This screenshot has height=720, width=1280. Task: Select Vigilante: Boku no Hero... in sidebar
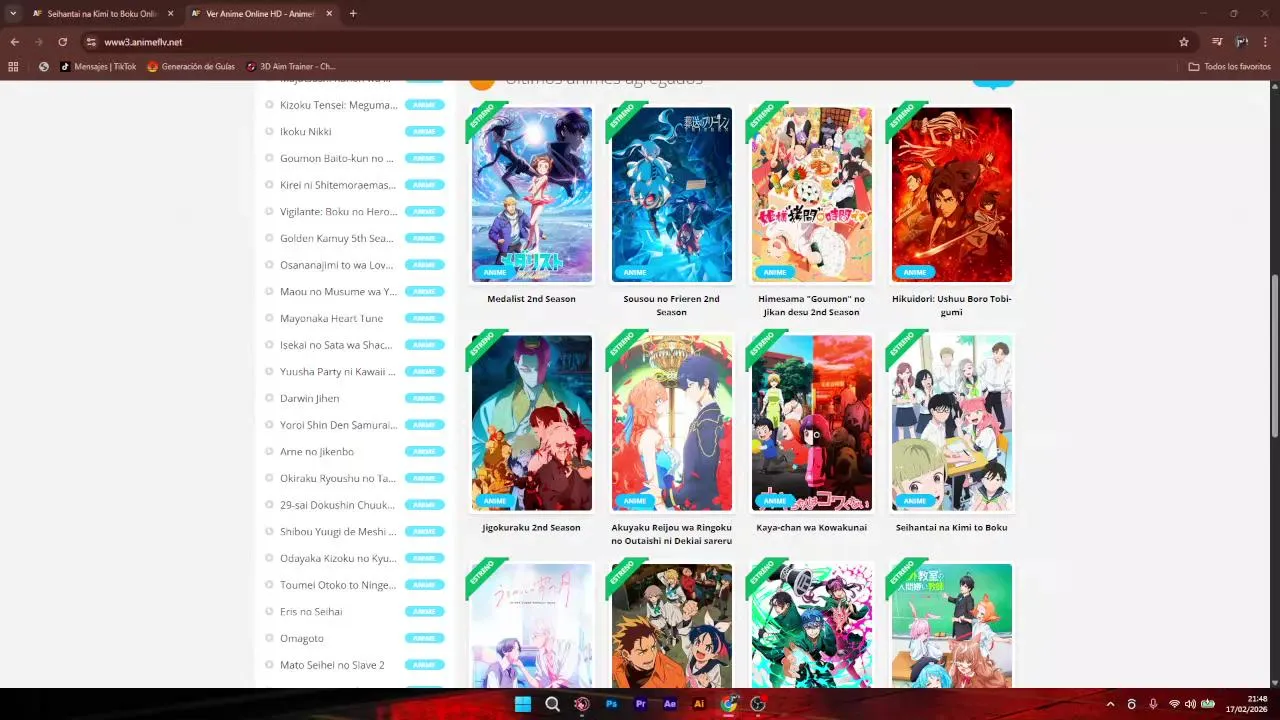point(339,212)
